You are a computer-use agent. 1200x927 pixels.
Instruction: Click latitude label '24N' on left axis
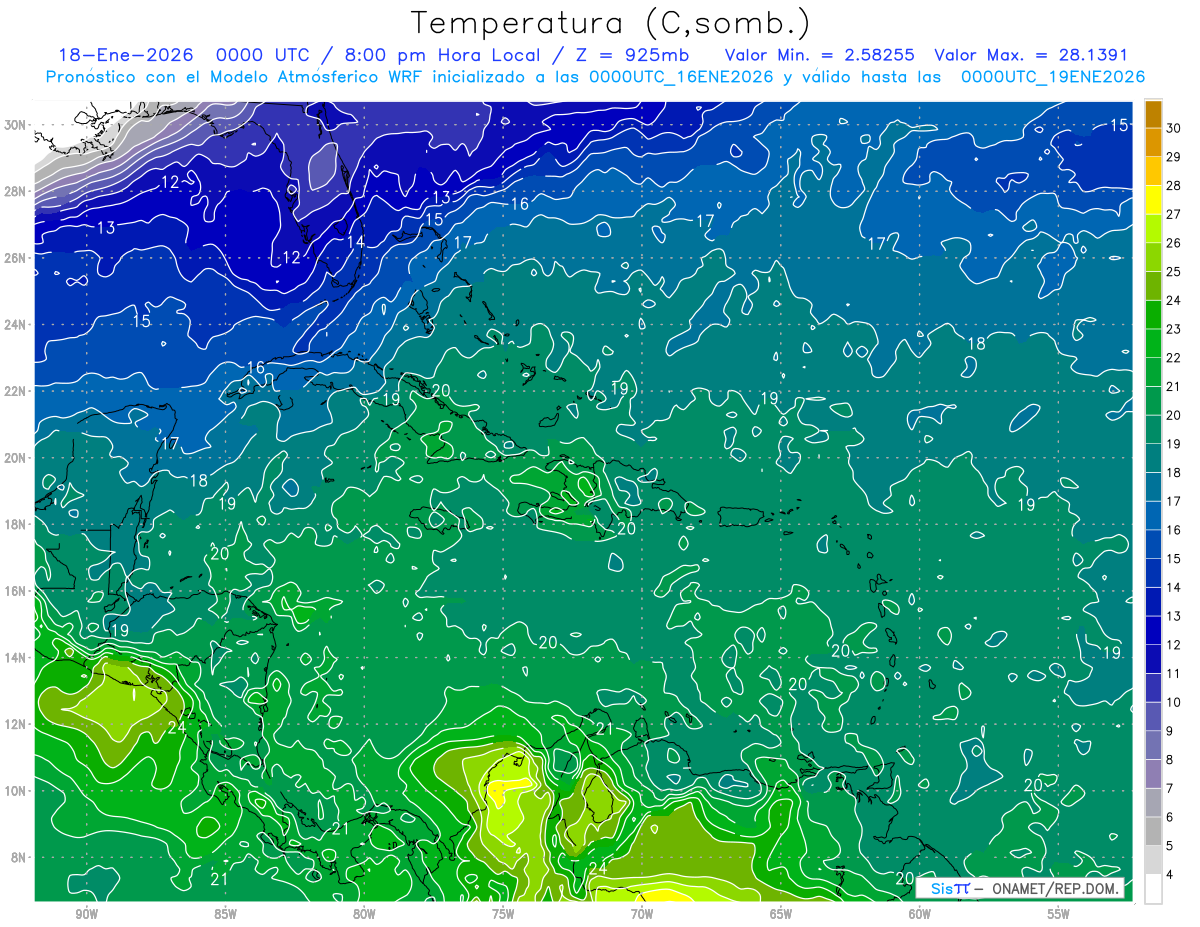click(16, 324)
